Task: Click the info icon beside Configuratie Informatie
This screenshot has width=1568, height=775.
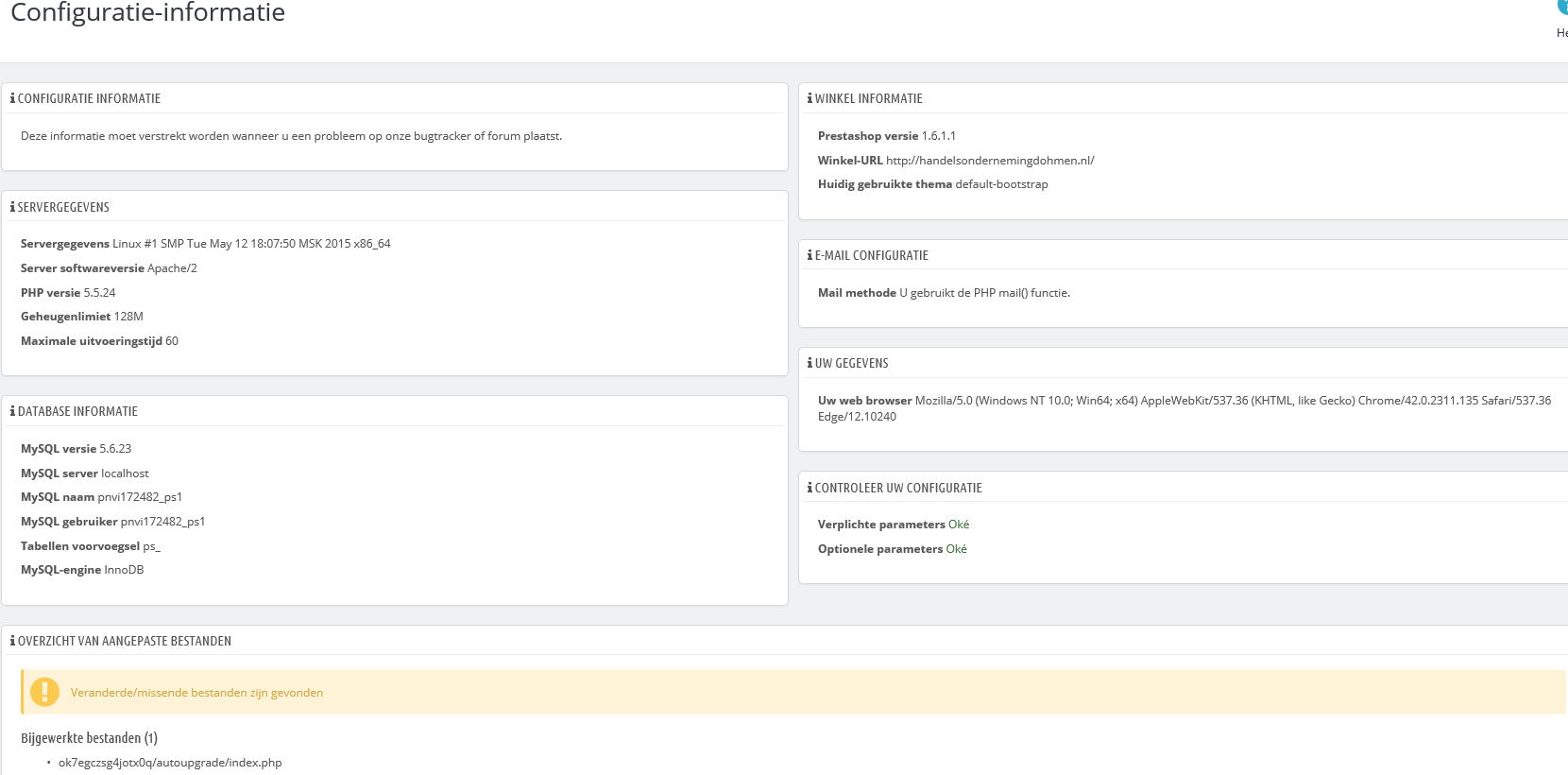Action: click(x=12, y=98)
